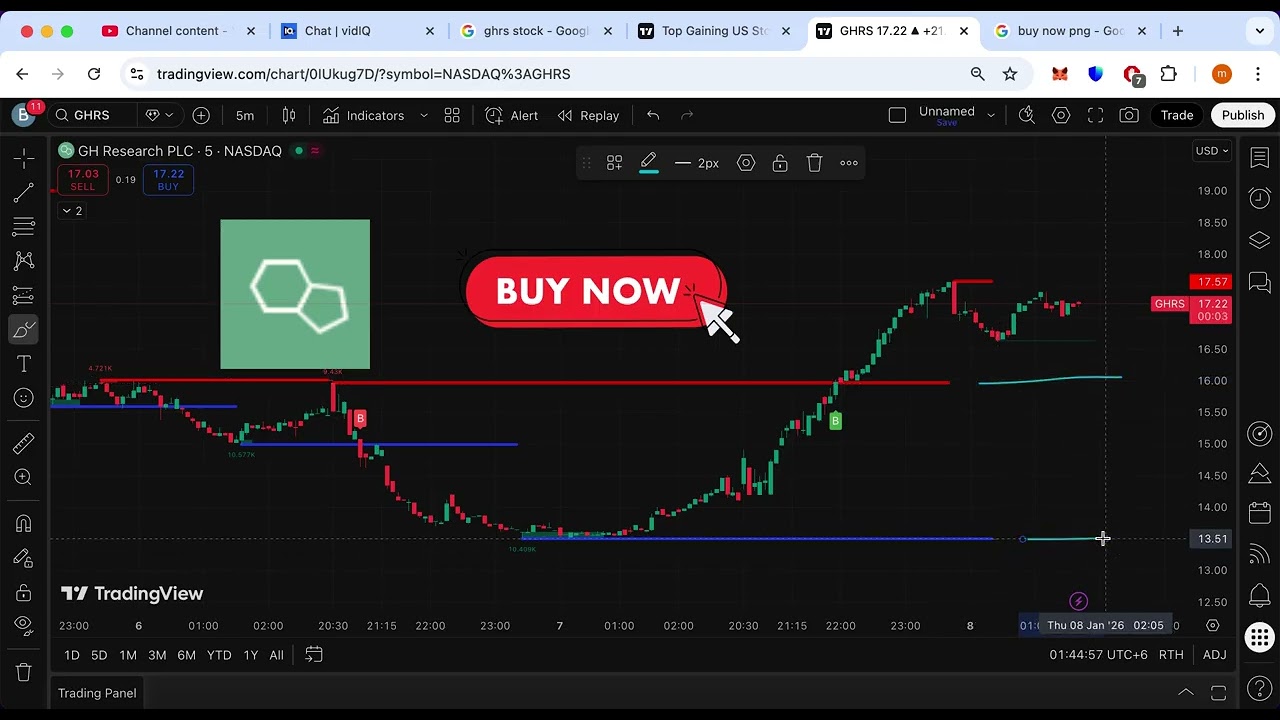Select the highlighted brush drawing tool
The width and height of the screenshot is (1280, 720).
pos(24,329)
